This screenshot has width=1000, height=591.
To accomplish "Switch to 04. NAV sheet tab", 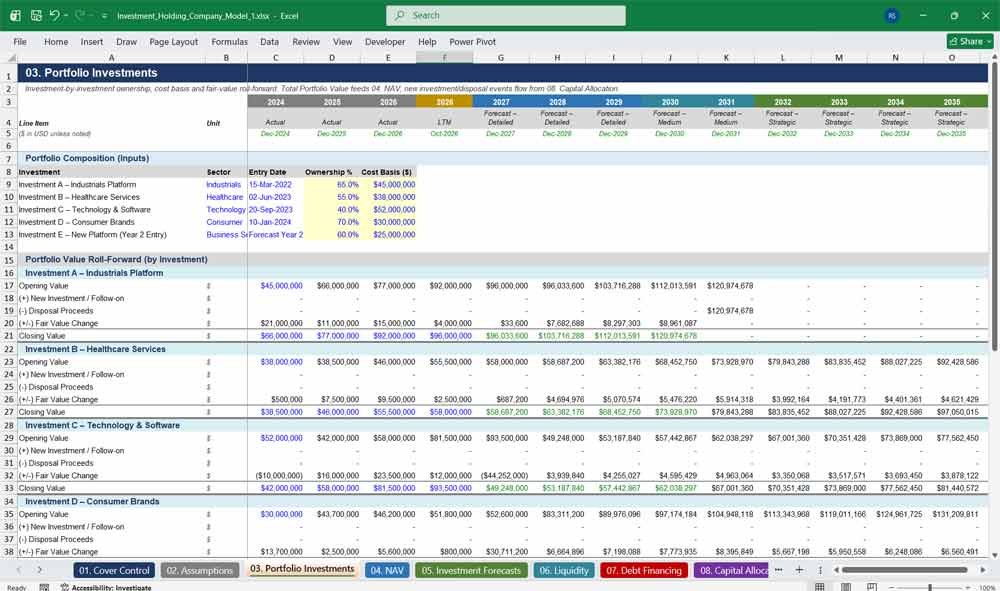I will [x=387, y=571].
